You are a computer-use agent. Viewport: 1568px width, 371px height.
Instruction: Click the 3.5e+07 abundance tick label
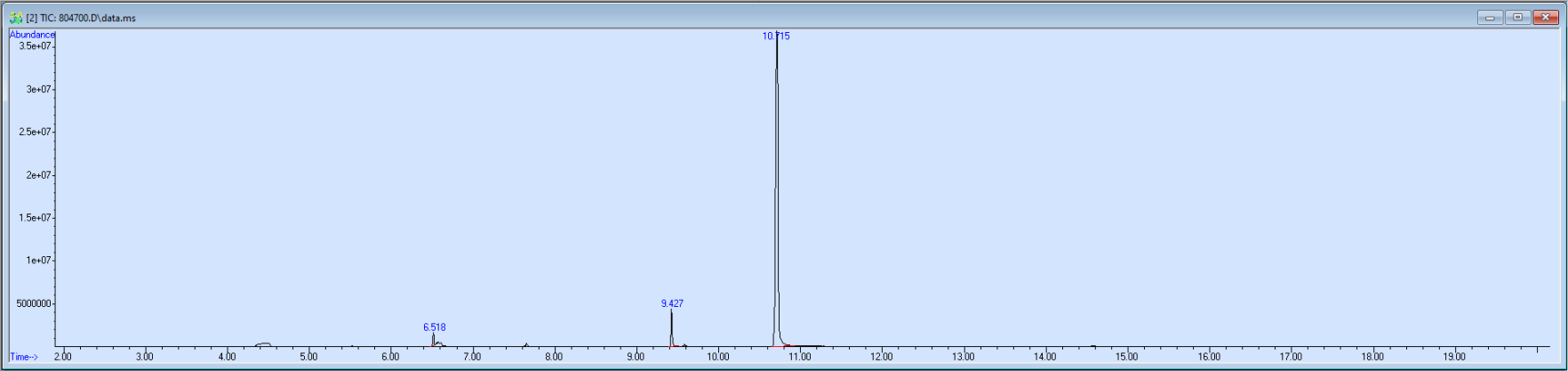tap(36, 45)
